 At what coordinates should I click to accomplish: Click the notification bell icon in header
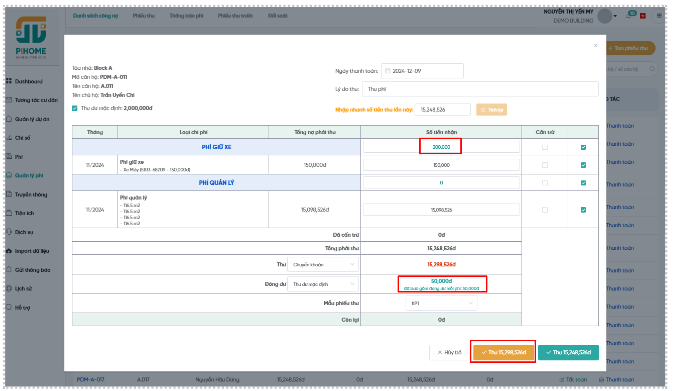[x=630, y=15]
